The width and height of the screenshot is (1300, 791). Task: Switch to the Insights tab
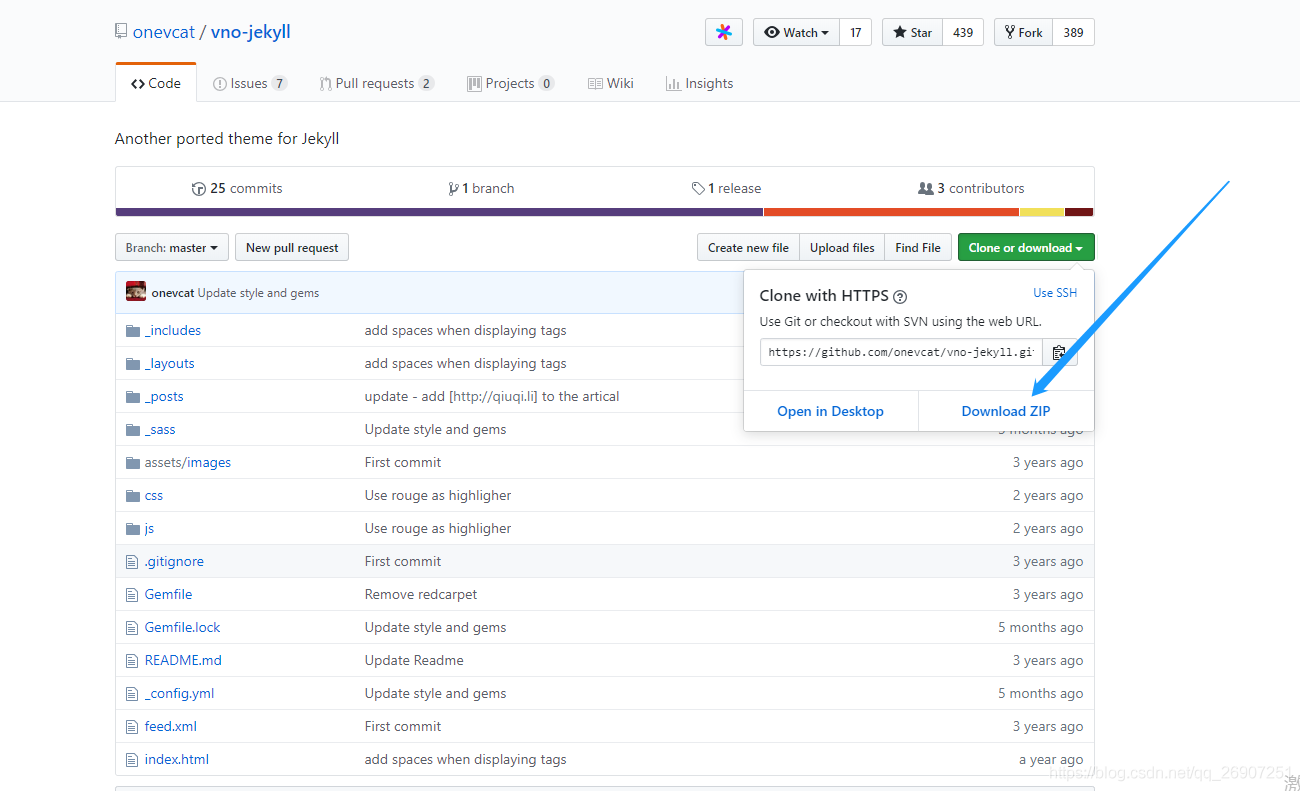point(700,83)
